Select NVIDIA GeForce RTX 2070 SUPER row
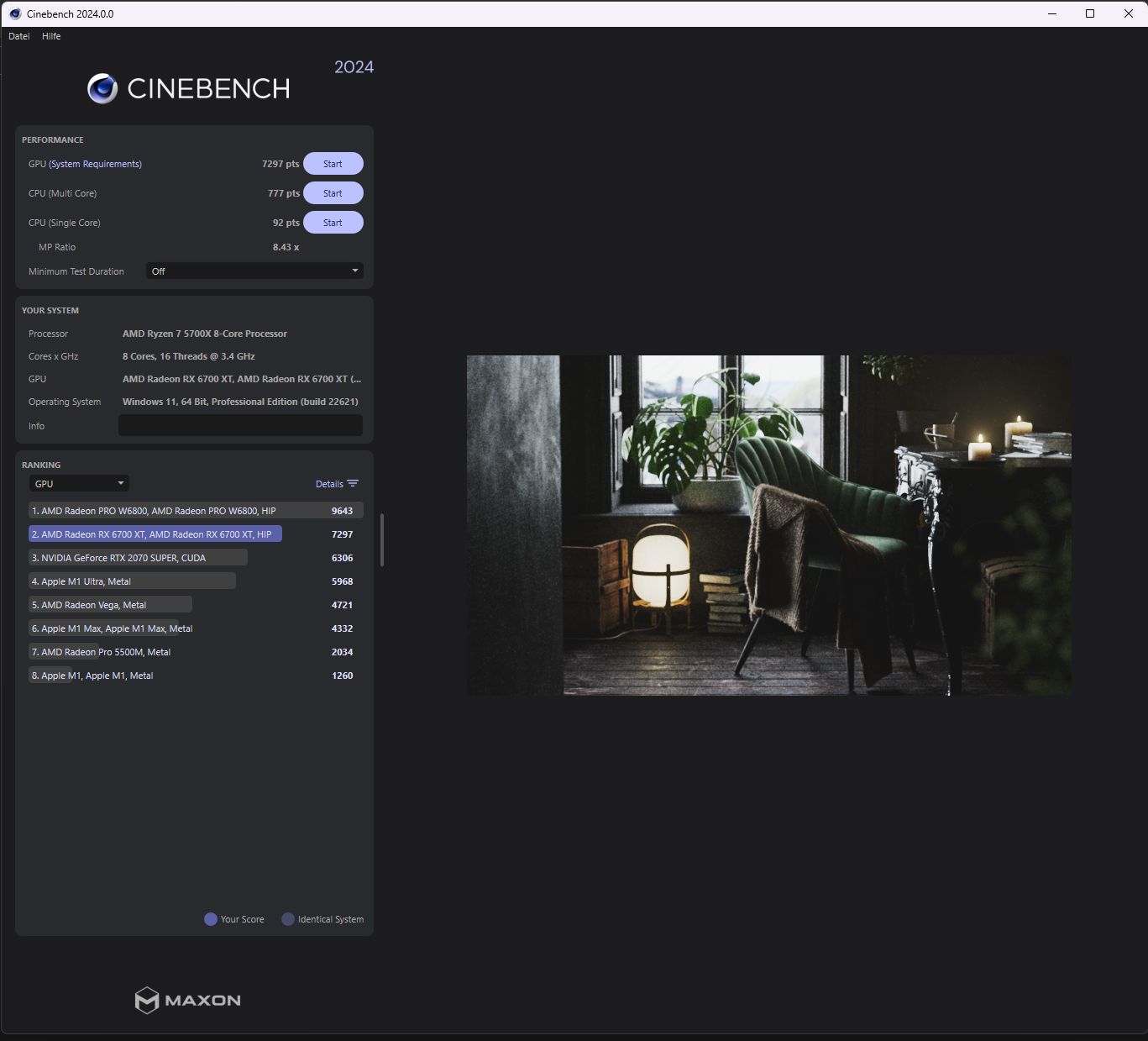The height and width of the screenshot is (1041, 1148). (196, 558)
